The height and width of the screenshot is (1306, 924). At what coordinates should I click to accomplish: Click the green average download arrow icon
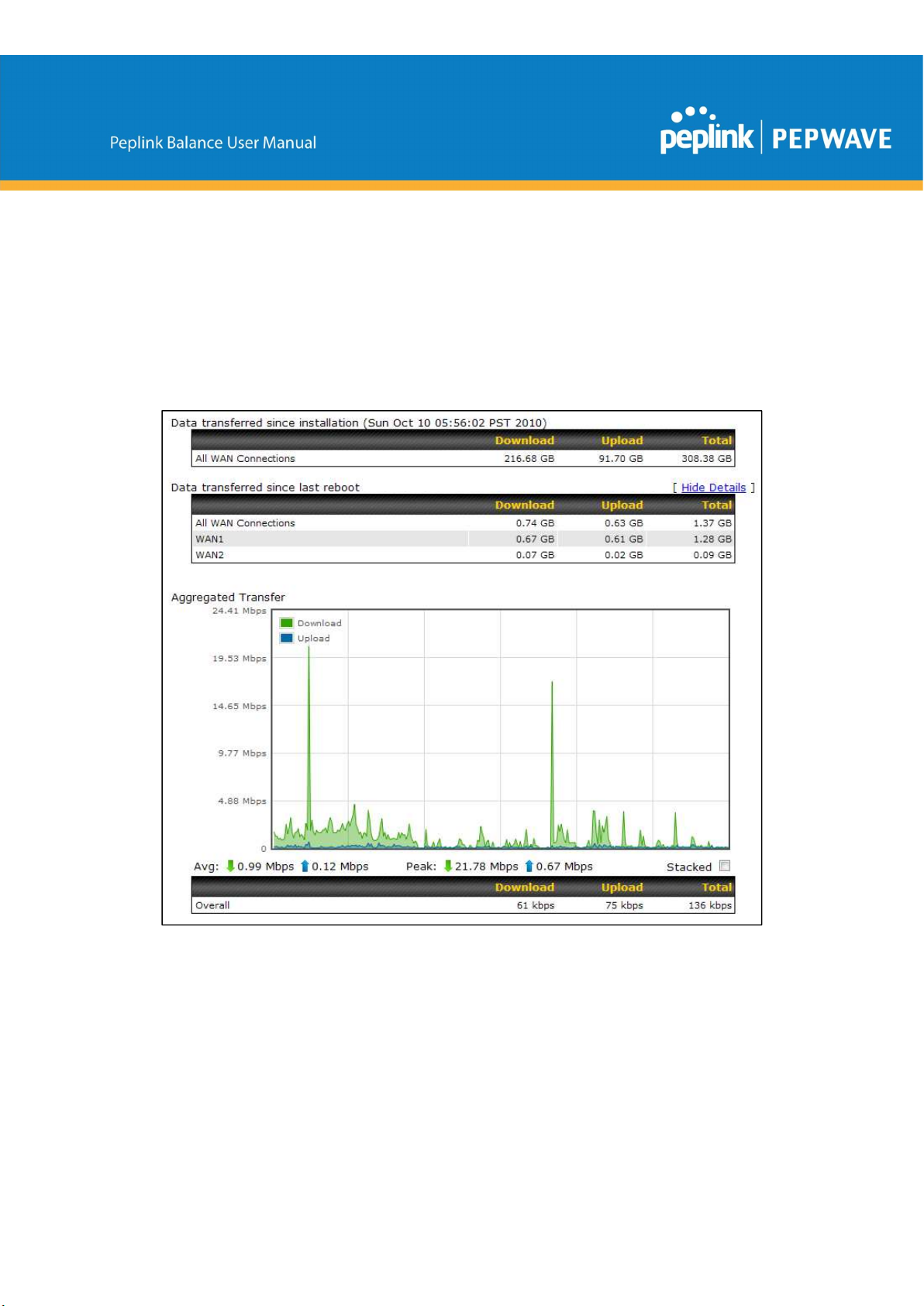click(x=230, y=866)
